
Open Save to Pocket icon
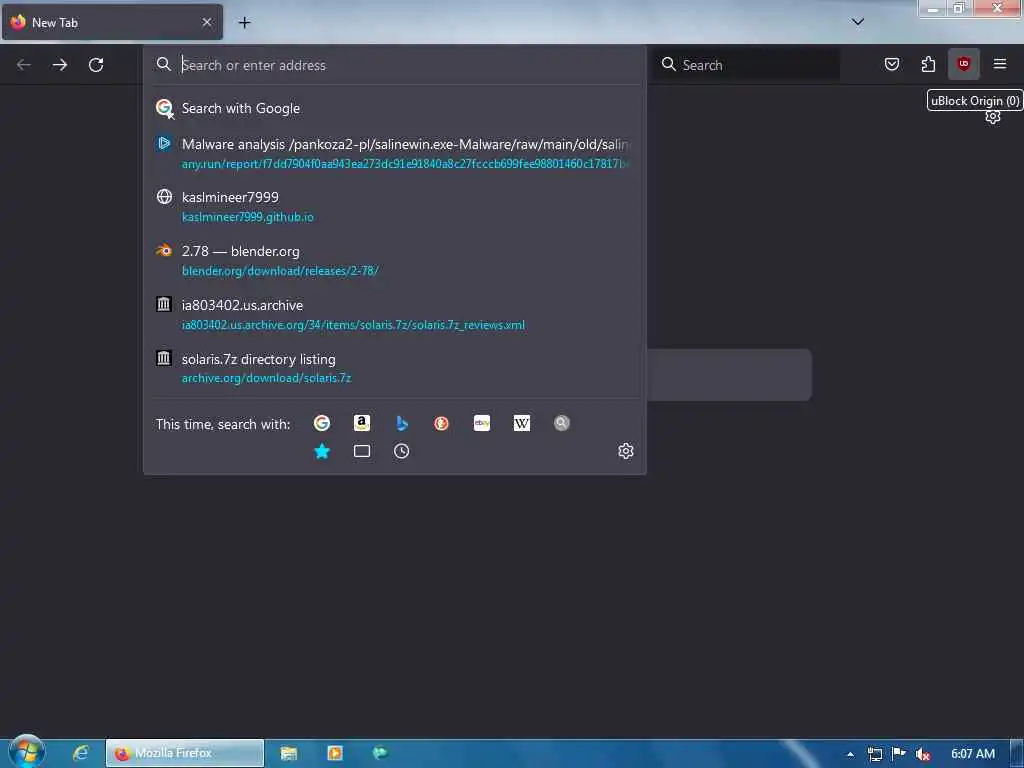click(x=891, y=64)
